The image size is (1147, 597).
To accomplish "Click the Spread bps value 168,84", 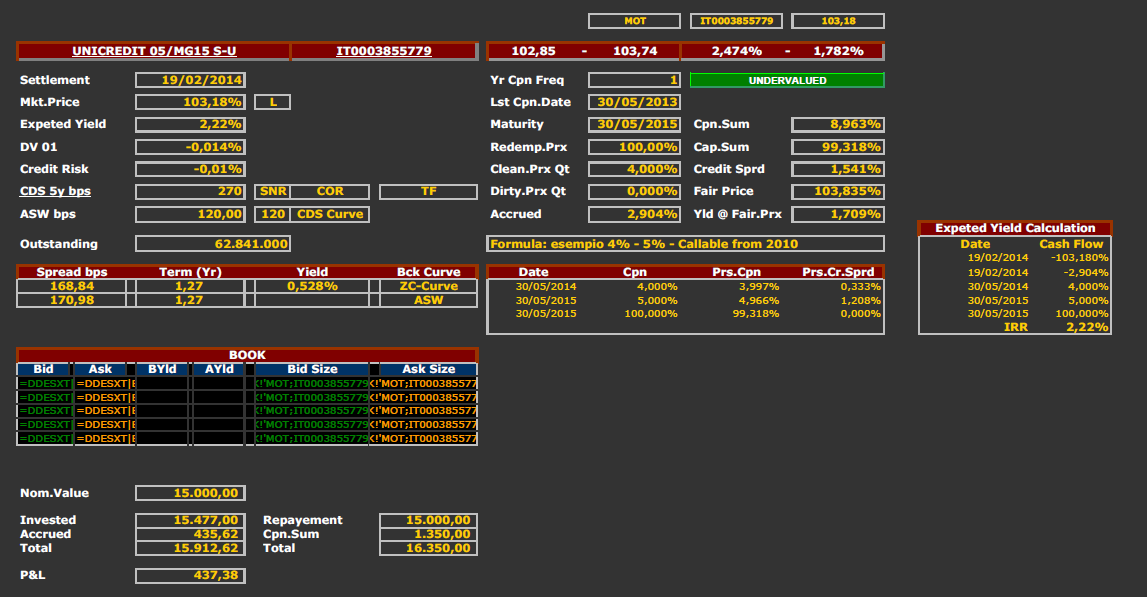I will click(72, 286).
